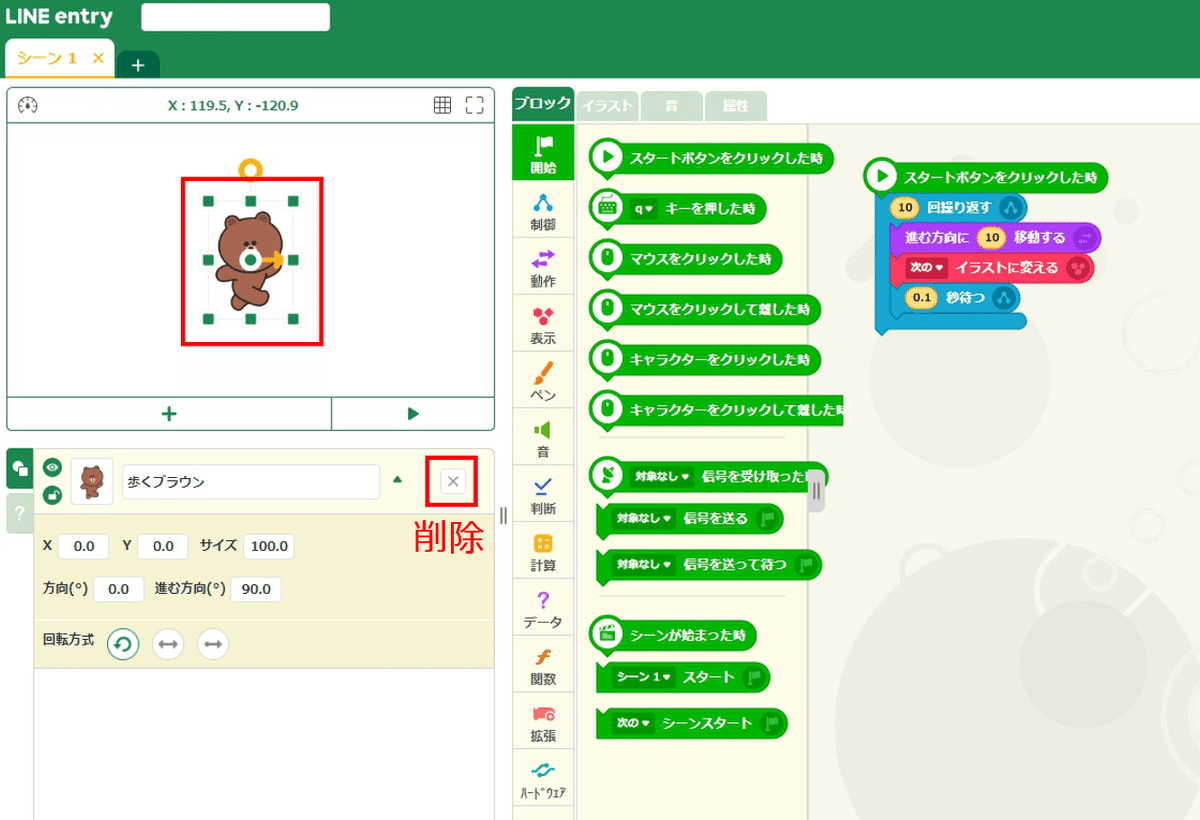This screenshot has height=820, width=1200.
Task: Click the X position value field
Action: (x=84, y=546)
